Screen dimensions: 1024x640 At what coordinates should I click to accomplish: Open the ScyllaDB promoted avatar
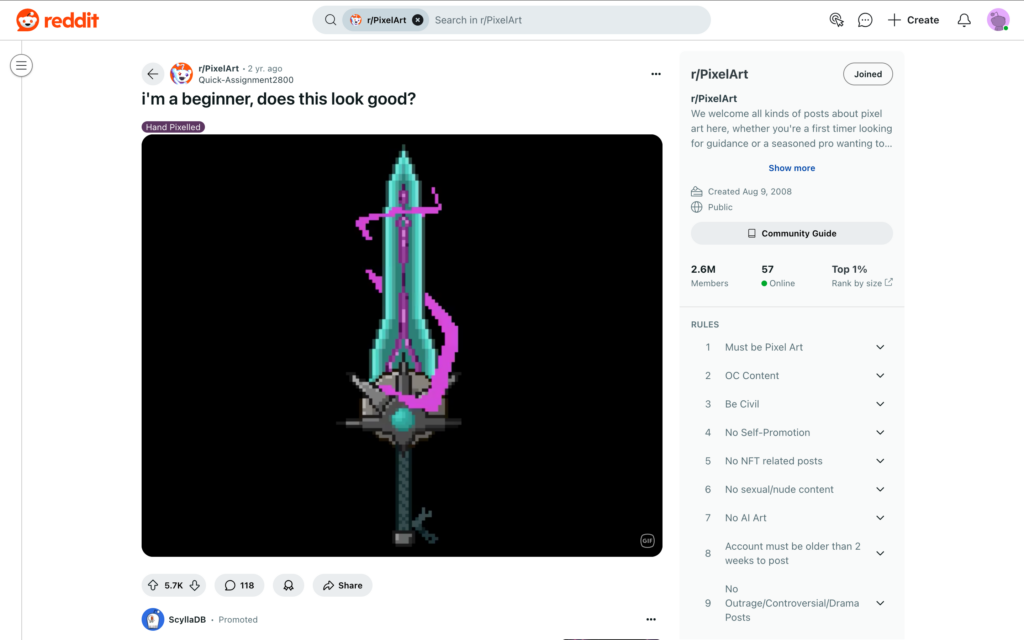click(153, 619)
